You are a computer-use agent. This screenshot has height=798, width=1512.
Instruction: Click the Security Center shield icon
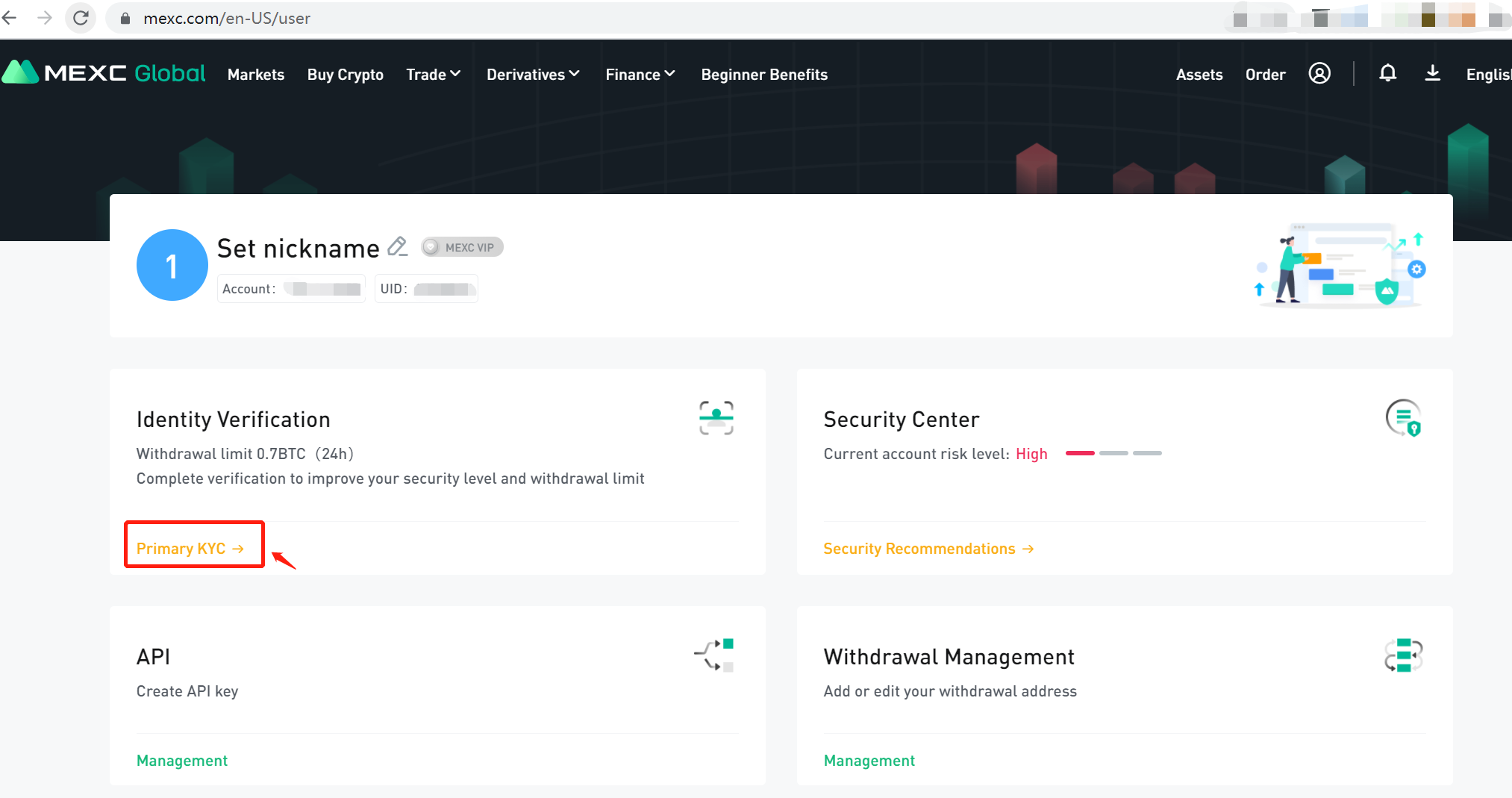tap(1404, 419)
